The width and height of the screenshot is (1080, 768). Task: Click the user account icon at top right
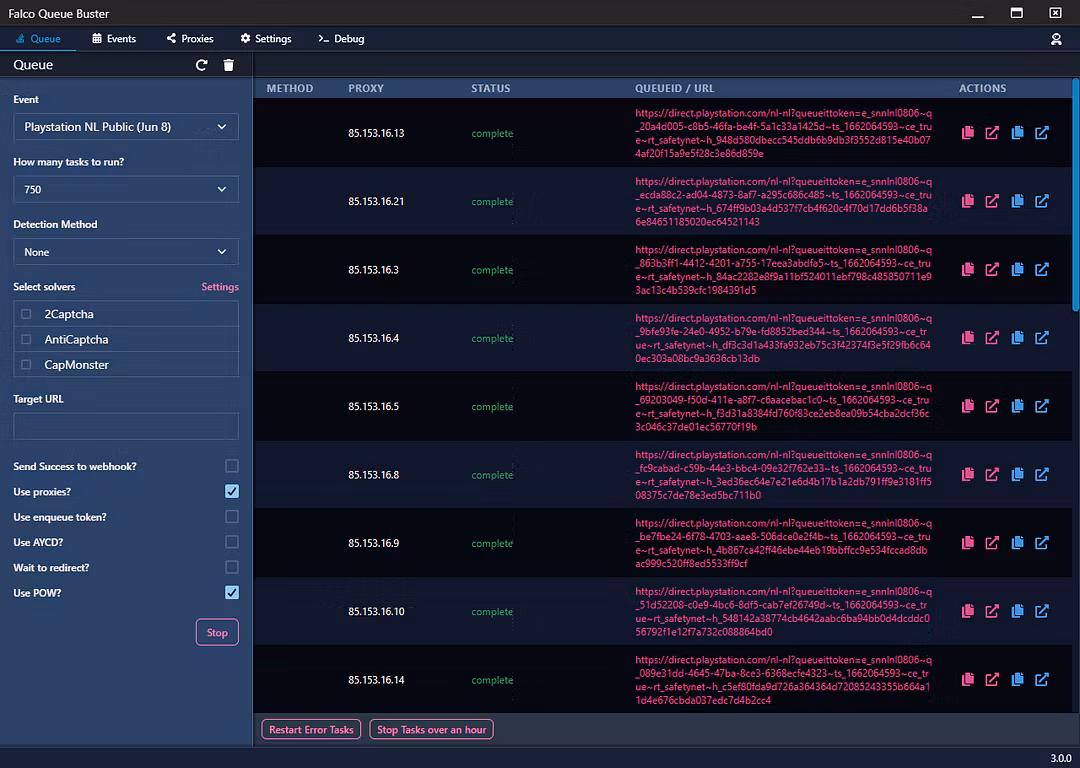click(1056, 39)
